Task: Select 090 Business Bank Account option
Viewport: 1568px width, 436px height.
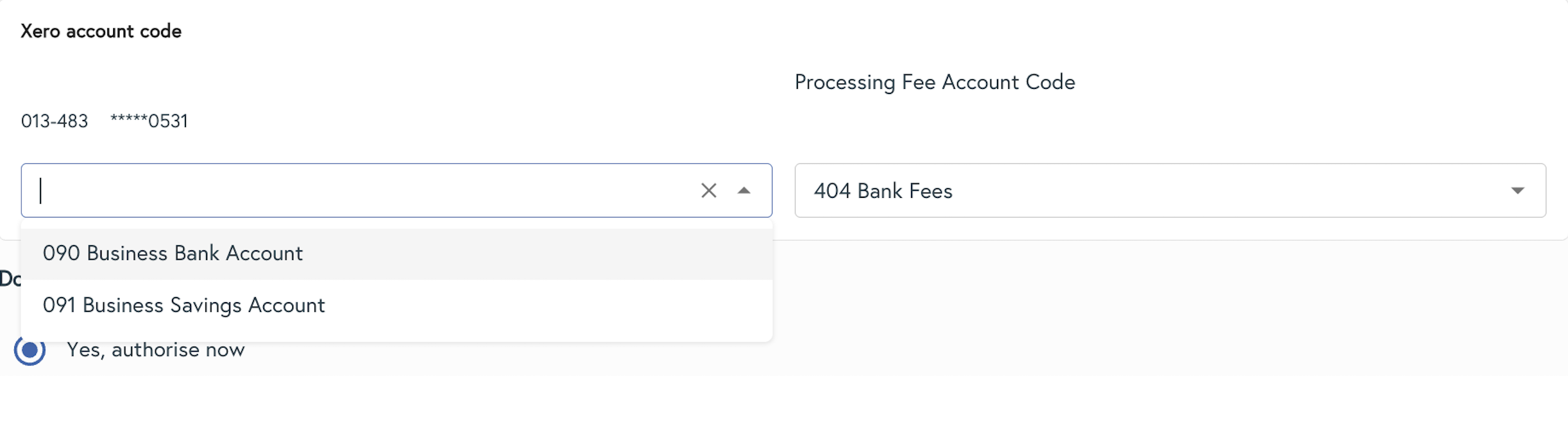Action: pyautogui.click(x=173, y=254)
